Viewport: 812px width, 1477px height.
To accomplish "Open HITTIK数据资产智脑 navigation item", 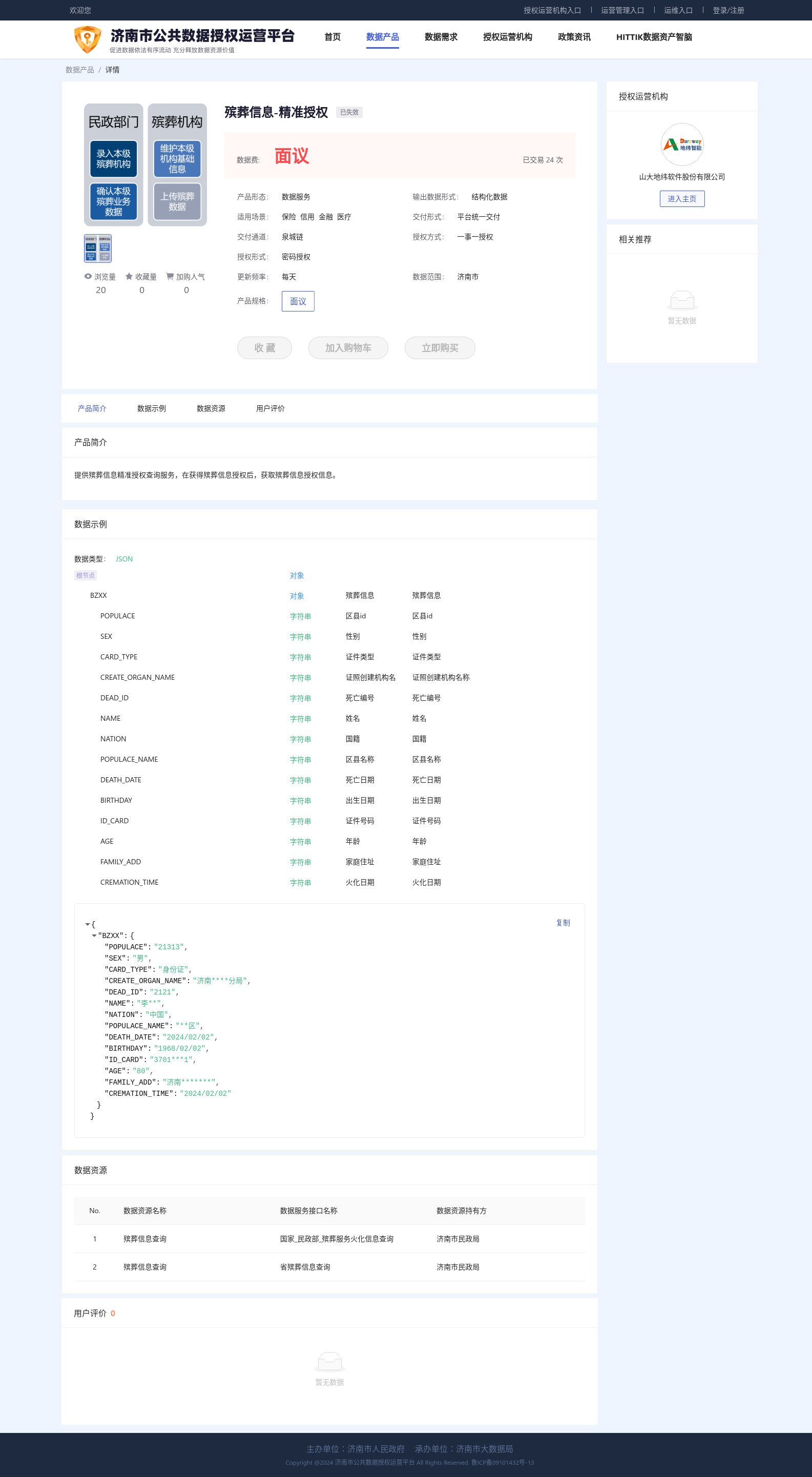I will pos(654,37).
